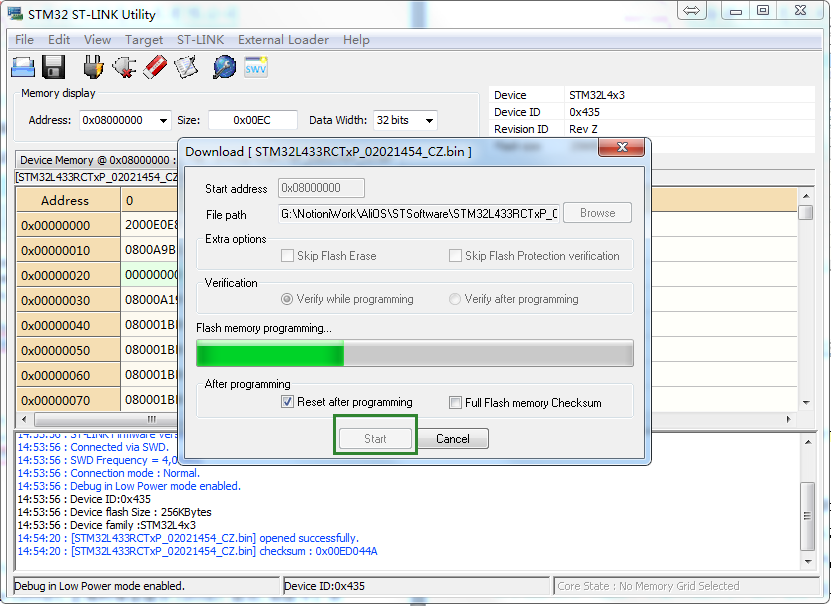Click the Cancel button
The height and width of the screenshot is (606, 831).
point(453,439)
